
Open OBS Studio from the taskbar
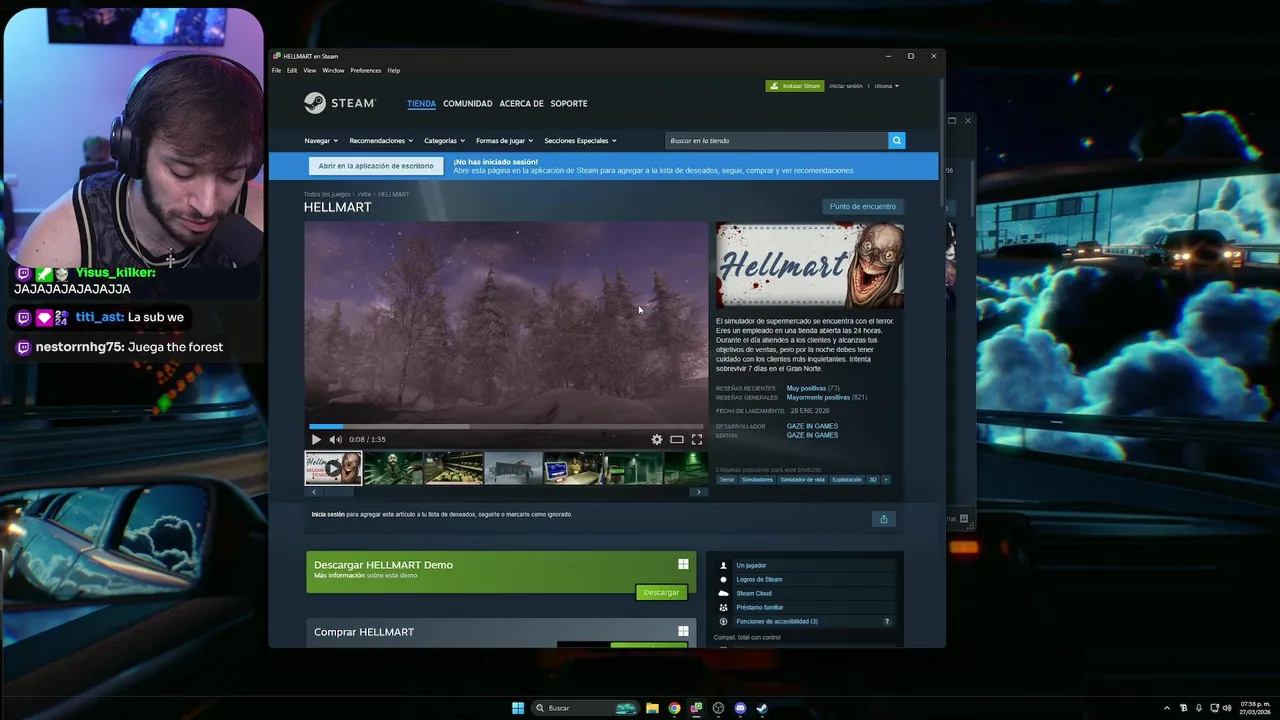point(718,708)
